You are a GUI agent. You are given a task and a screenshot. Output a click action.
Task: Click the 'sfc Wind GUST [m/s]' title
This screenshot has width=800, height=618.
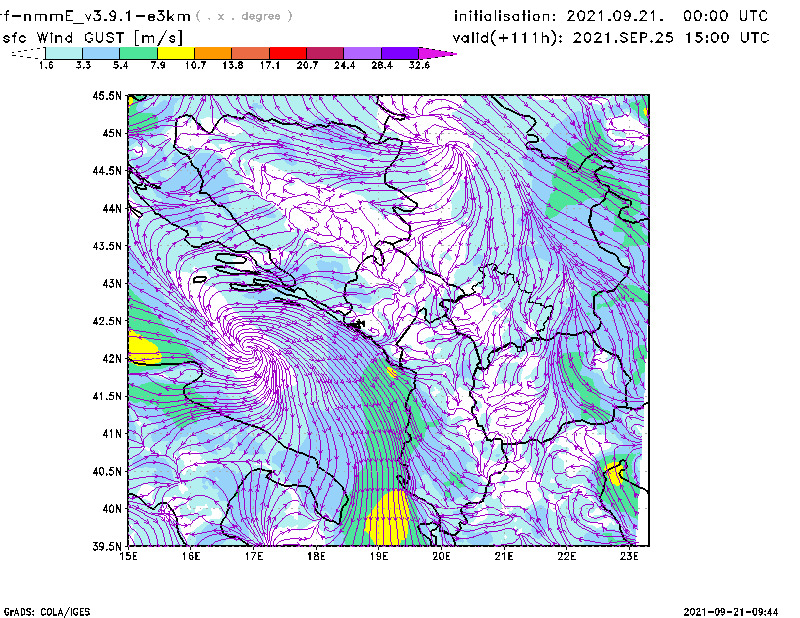coord(92,38)
